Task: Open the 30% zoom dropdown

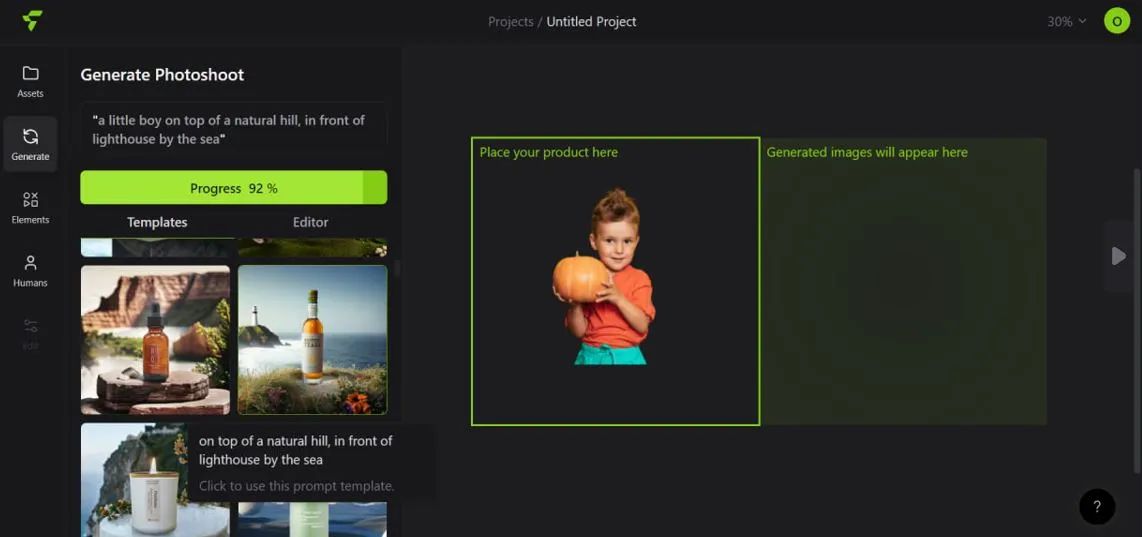Action: point(1066,21)
